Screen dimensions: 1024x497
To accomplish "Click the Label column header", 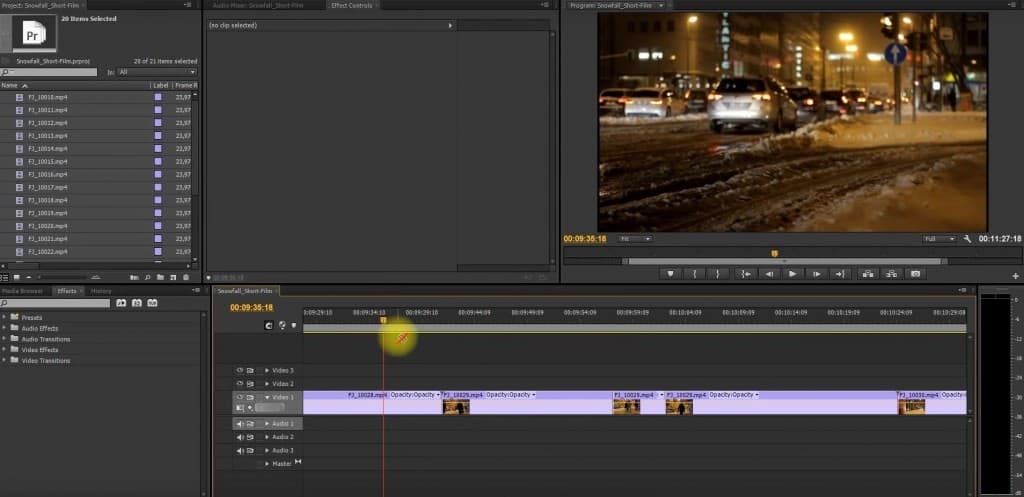I will [x=161, y=86].
